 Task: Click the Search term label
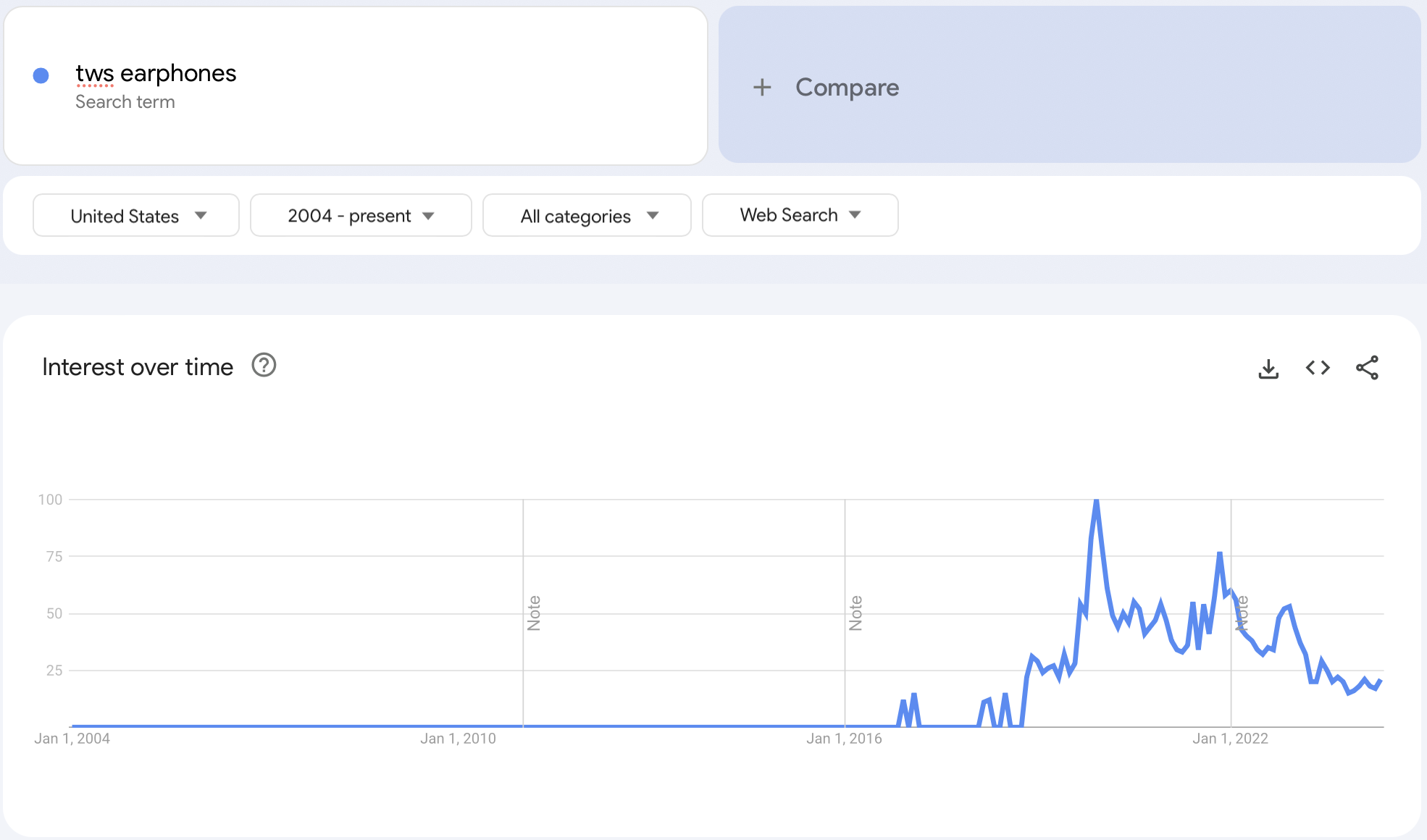point(125,102)
